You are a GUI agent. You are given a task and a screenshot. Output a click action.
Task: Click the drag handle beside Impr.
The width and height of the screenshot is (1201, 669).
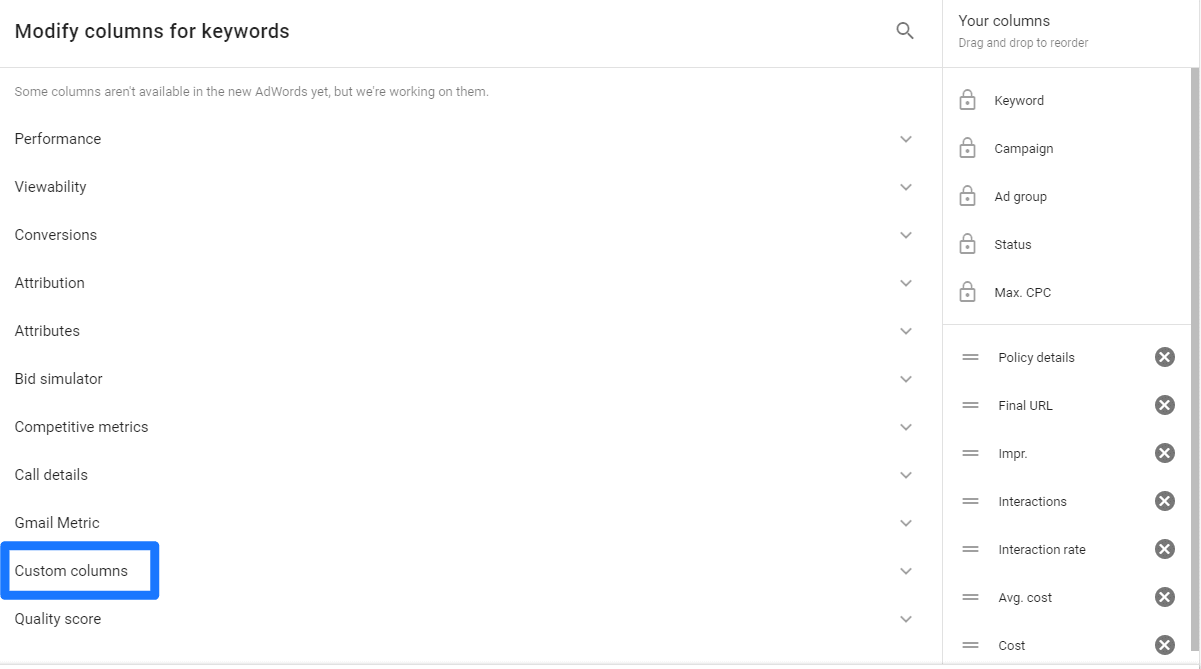tap(970, 453)
